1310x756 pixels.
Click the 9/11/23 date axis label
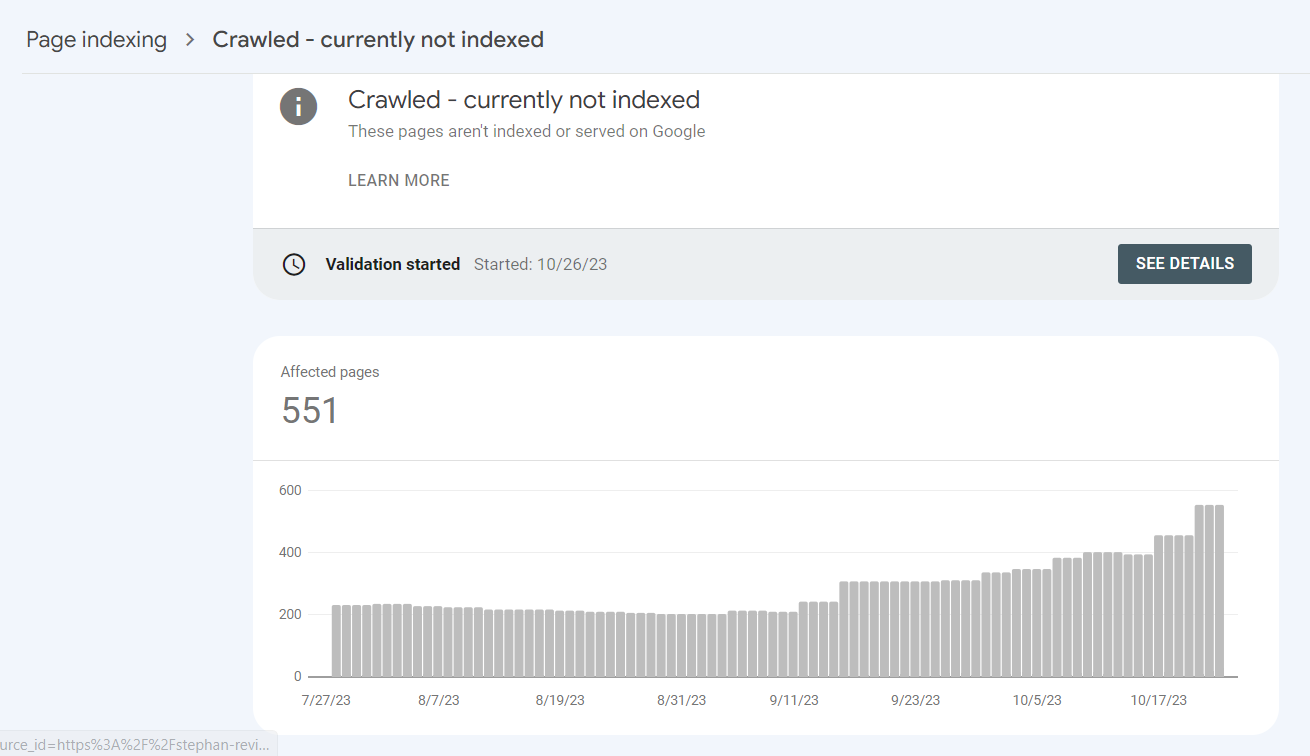[x=794, y=701]
